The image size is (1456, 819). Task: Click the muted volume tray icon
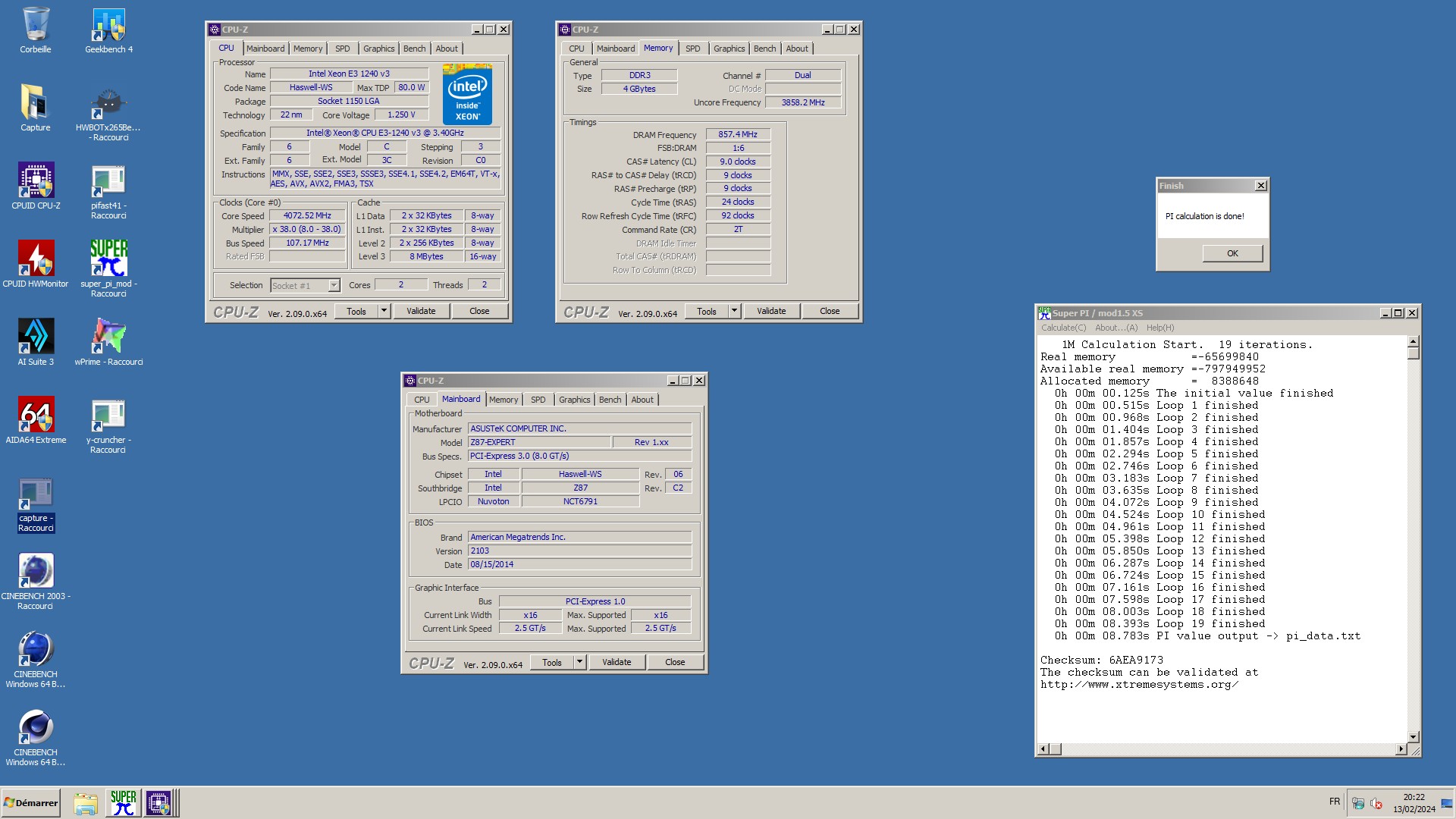pos(1377,803)
